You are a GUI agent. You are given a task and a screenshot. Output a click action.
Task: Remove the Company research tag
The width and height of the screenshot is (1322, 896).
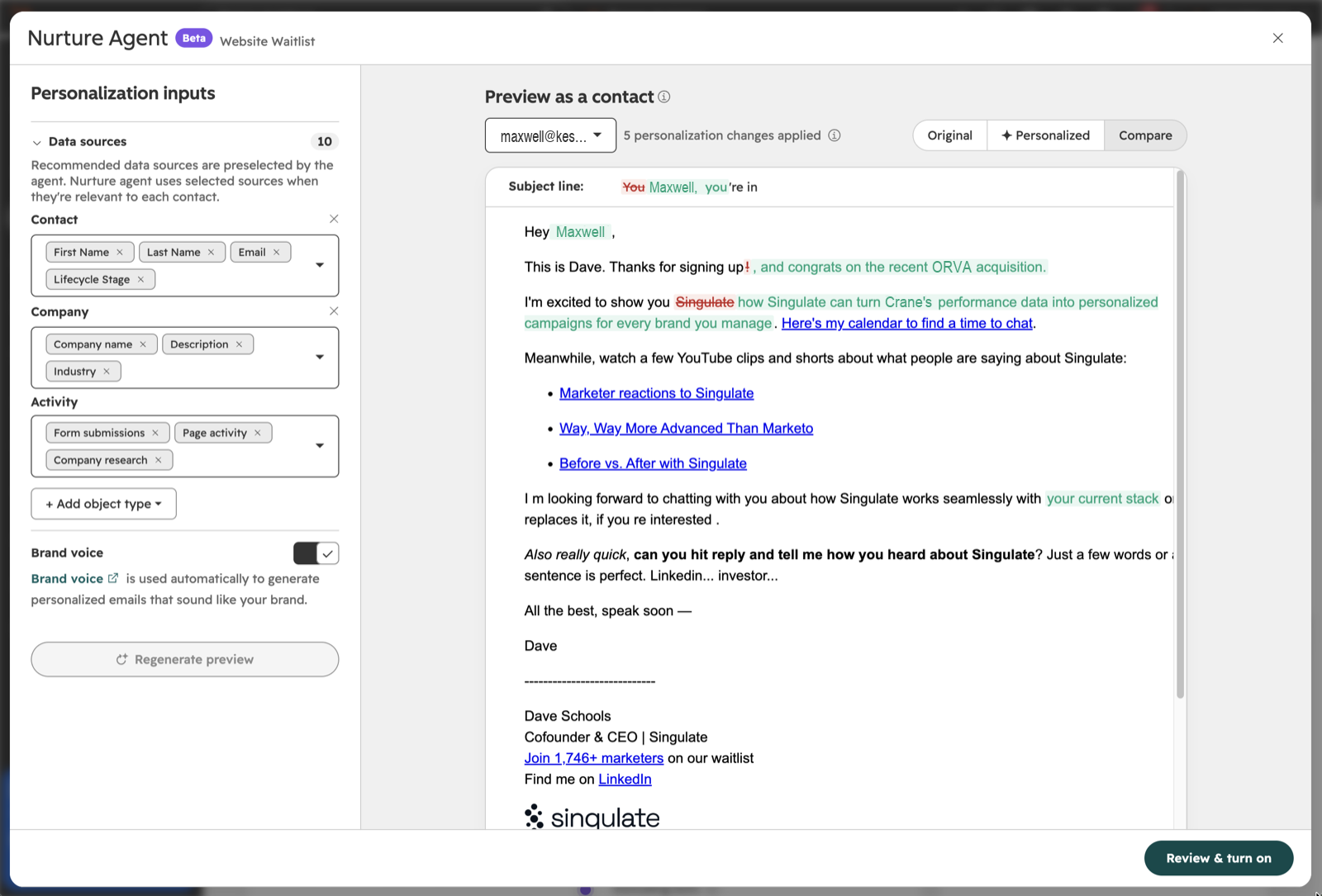click(x=159, y=460)
